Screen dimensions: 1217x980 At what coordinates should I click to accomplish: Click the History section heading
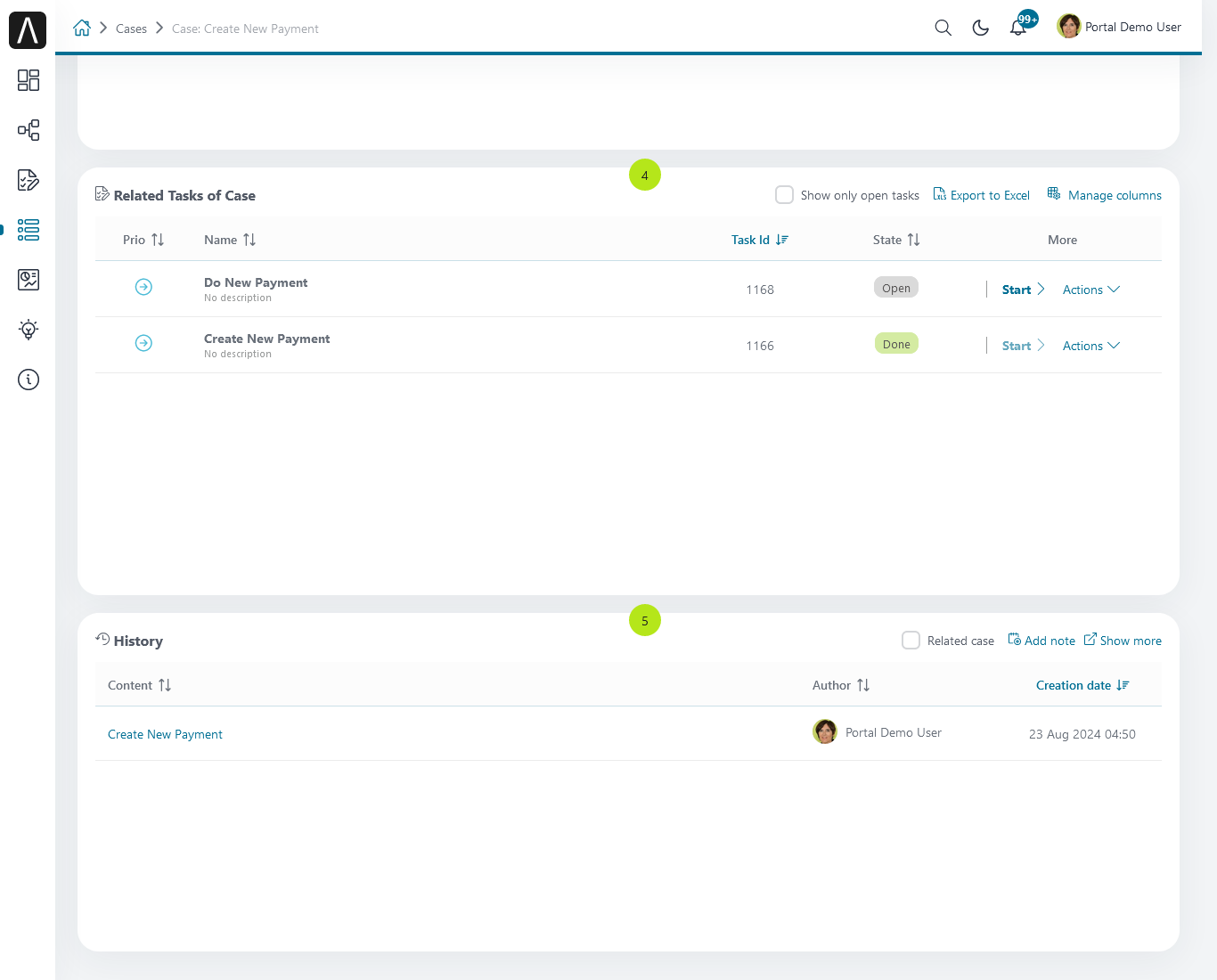pos(138,641)
